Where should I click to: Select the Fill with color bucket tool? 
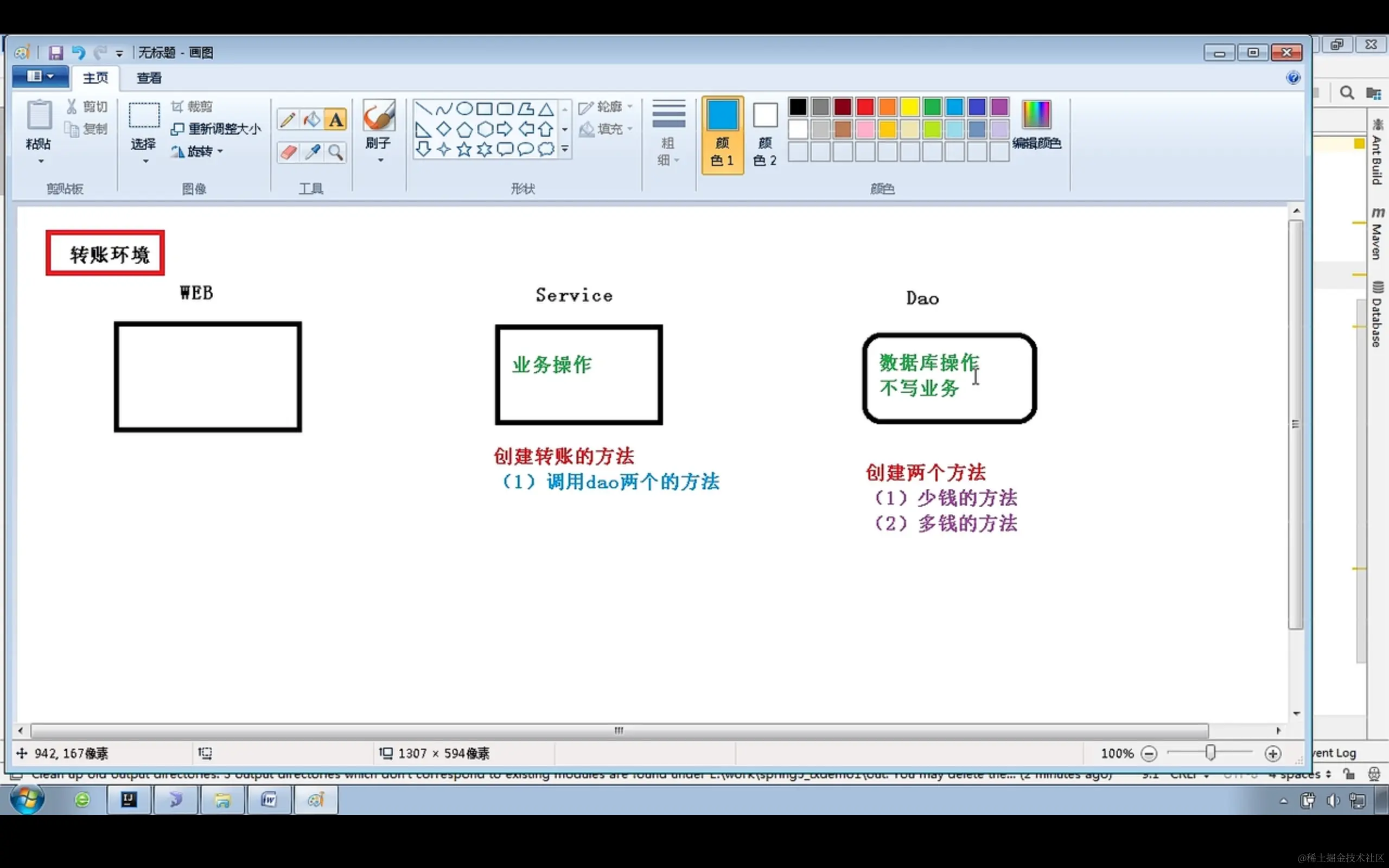coord(311,119)
